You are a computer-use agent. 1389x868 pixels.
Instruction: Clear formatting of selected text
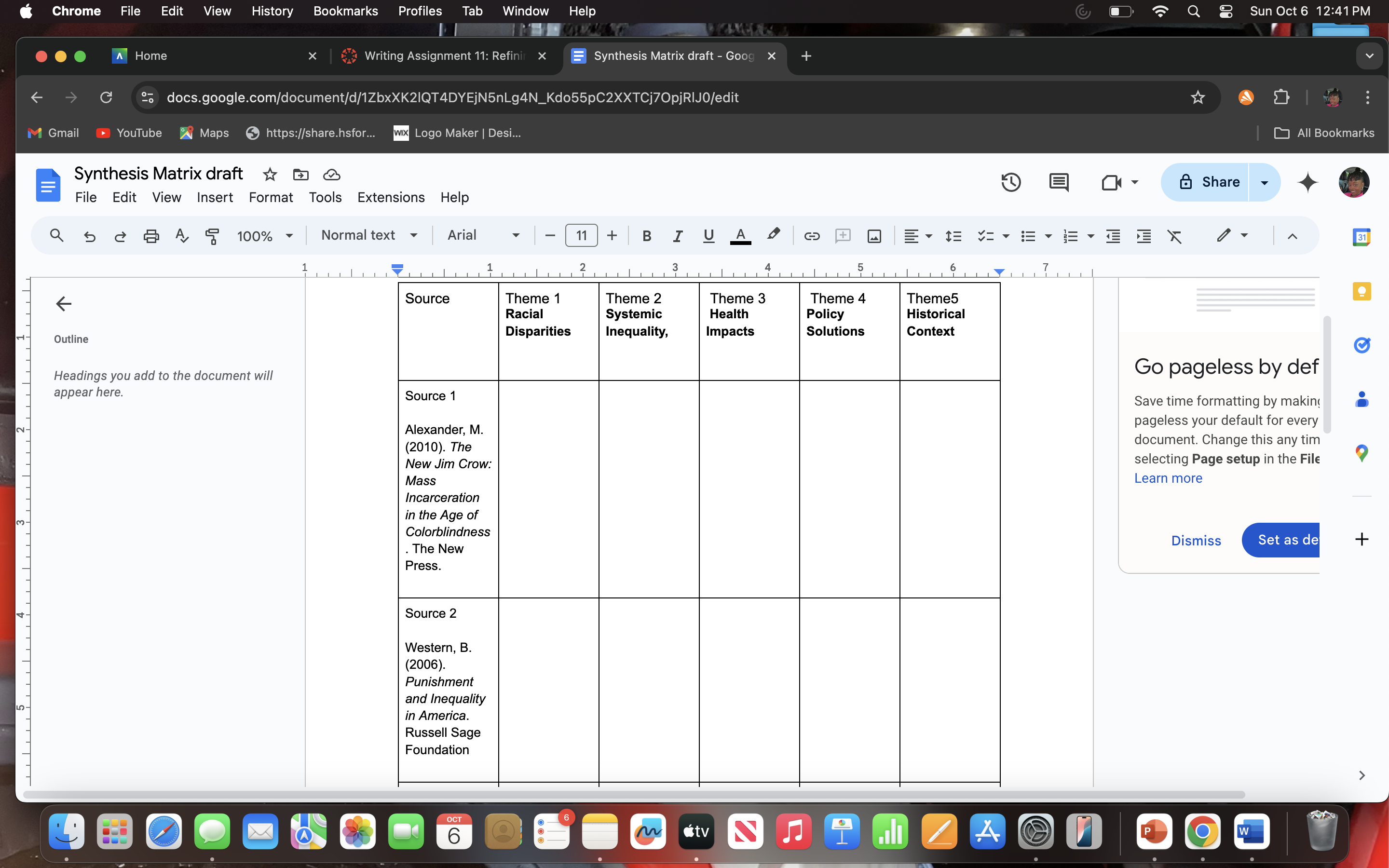click(x=1175, y=235)
